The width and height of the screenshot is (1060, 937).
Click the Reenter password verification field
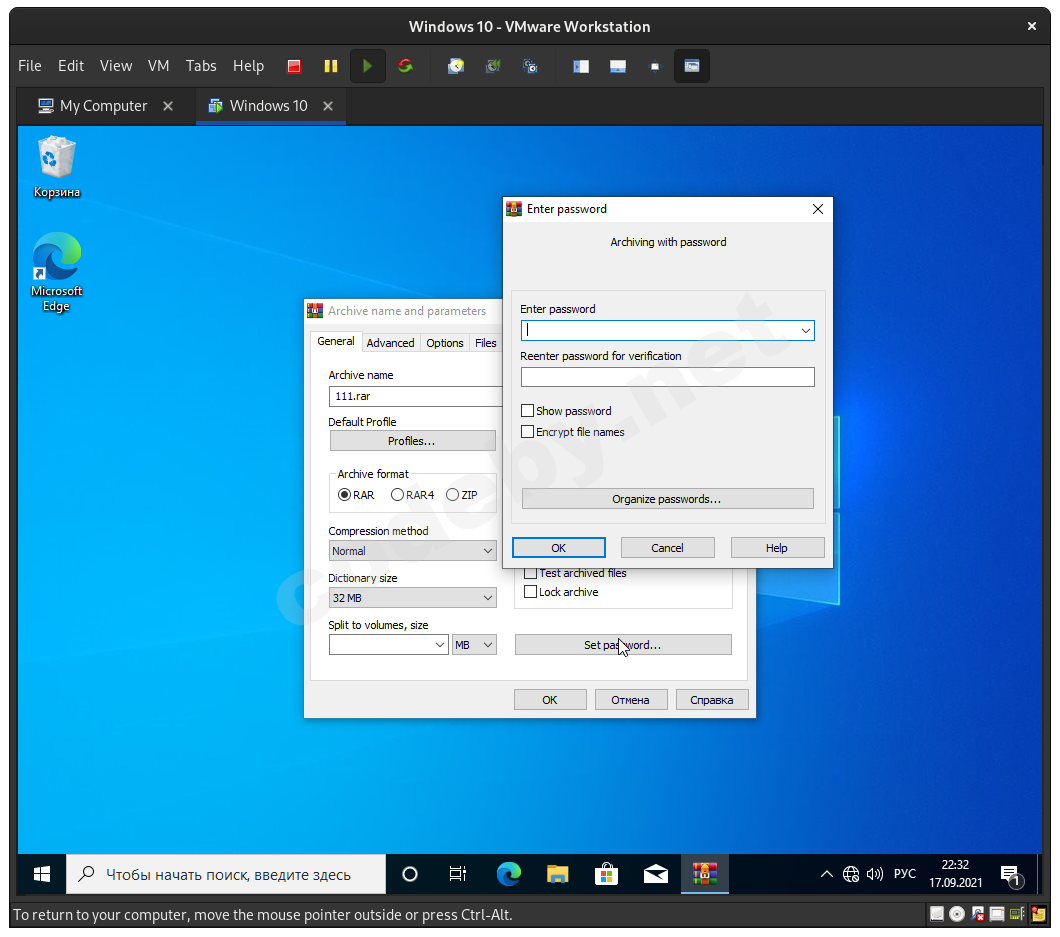[x=667, y=377]
